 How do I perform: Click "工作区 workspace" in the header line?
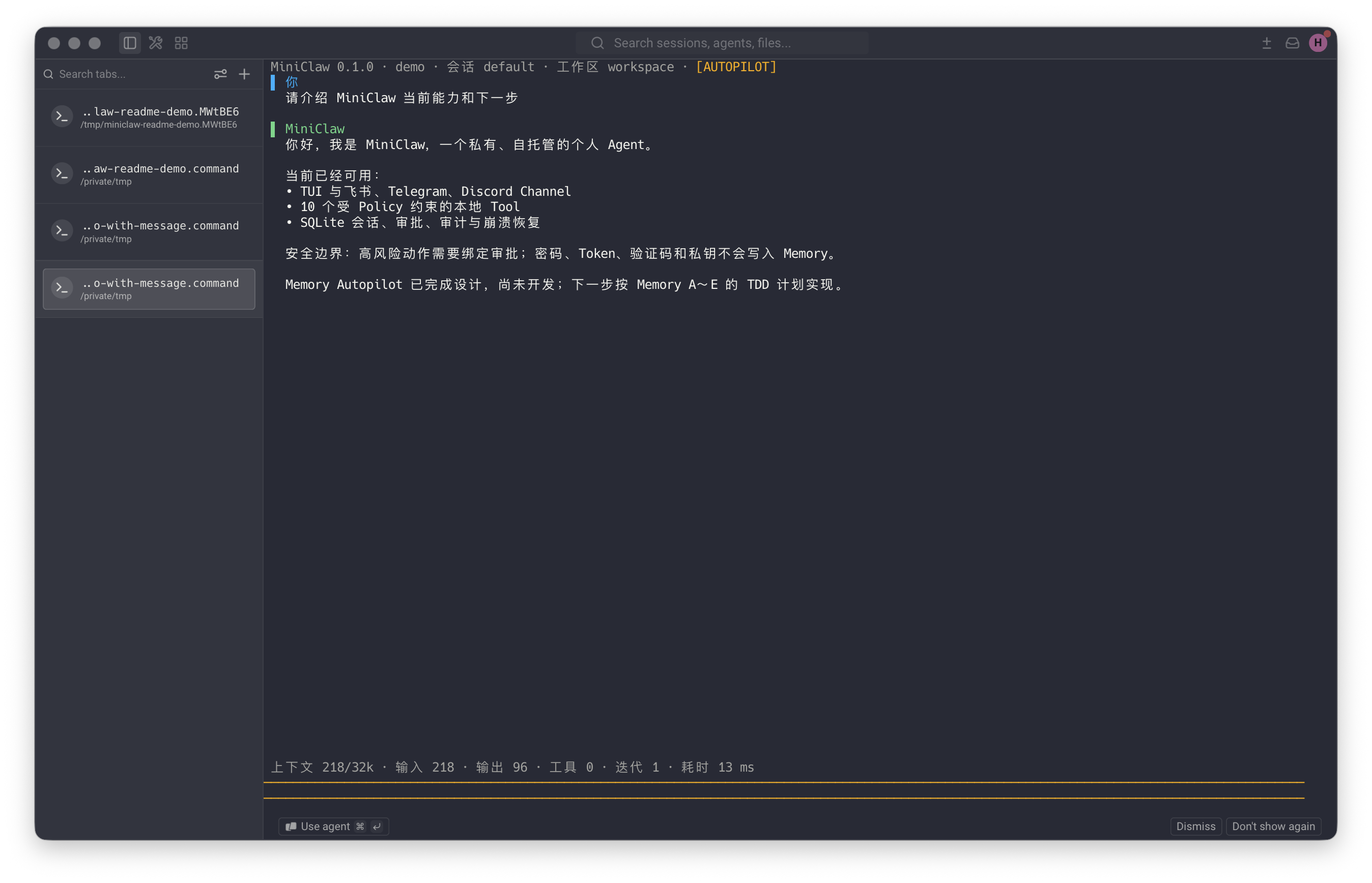tap(615, 67)
